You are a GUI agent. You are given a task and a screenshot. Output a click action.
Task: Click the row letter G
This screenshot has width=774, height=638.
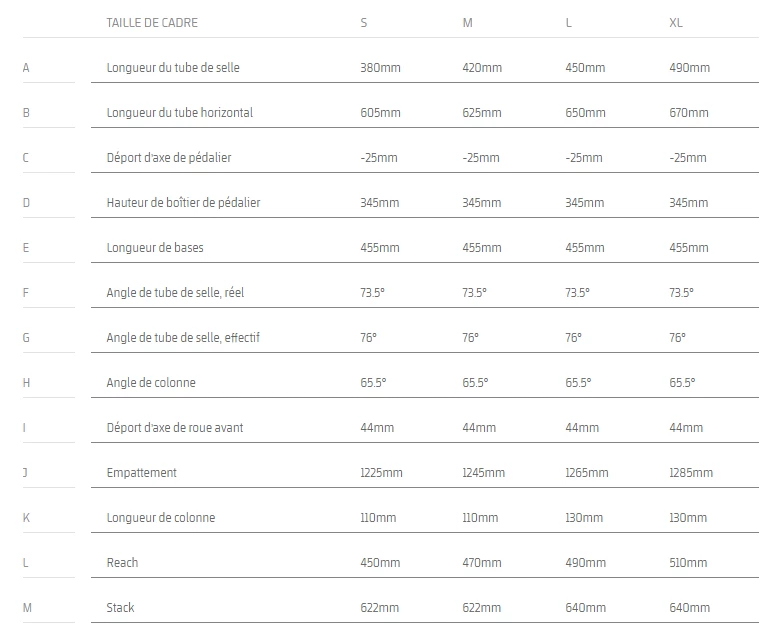click(x=26, y=338)
